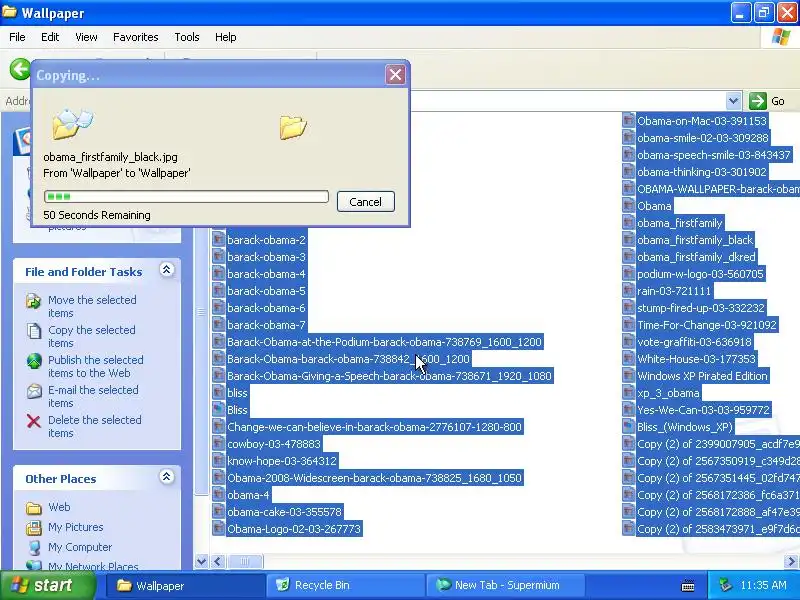Close the Copying dialog
The height and width of the screenshot is (600, 800).
click(x=395, y=75)
